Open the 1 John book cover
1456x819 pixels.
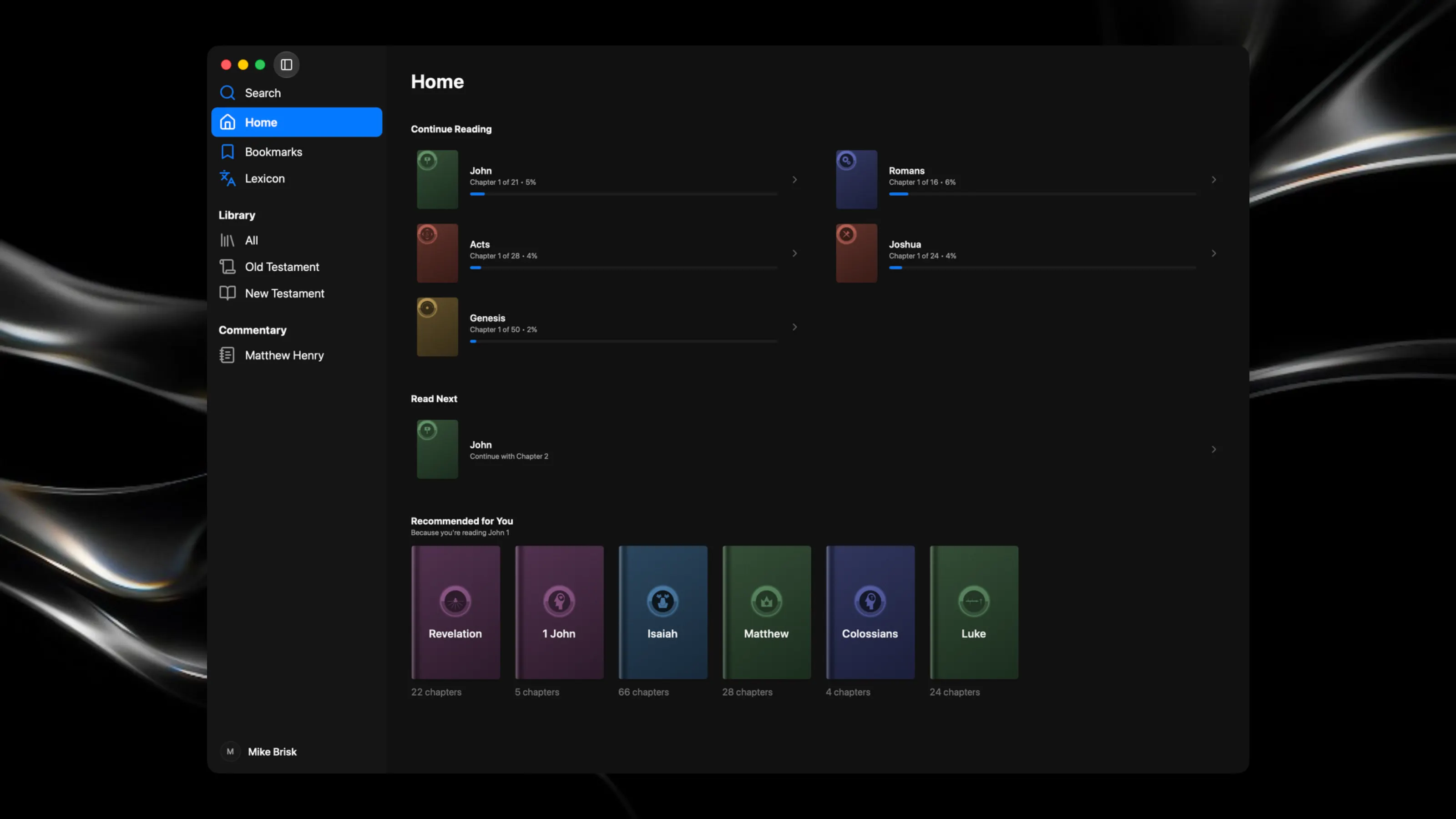(559, 612)
